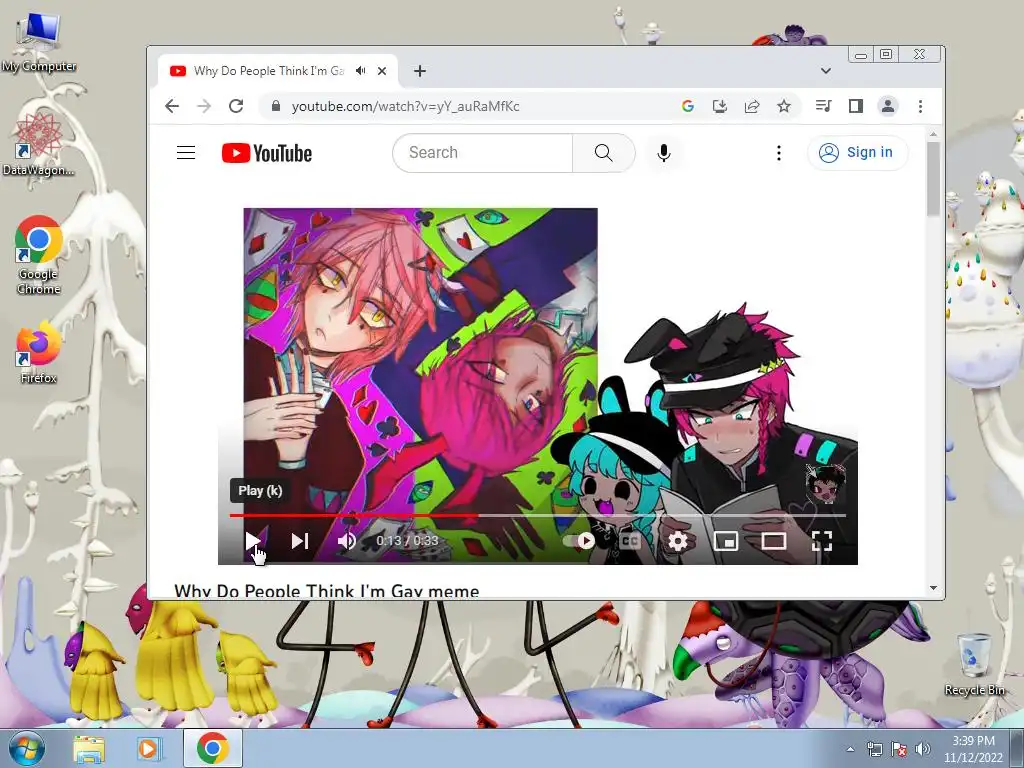Search with your voice microphone icon
This screenshot has width=1024, height=768.
pos(664,153)
